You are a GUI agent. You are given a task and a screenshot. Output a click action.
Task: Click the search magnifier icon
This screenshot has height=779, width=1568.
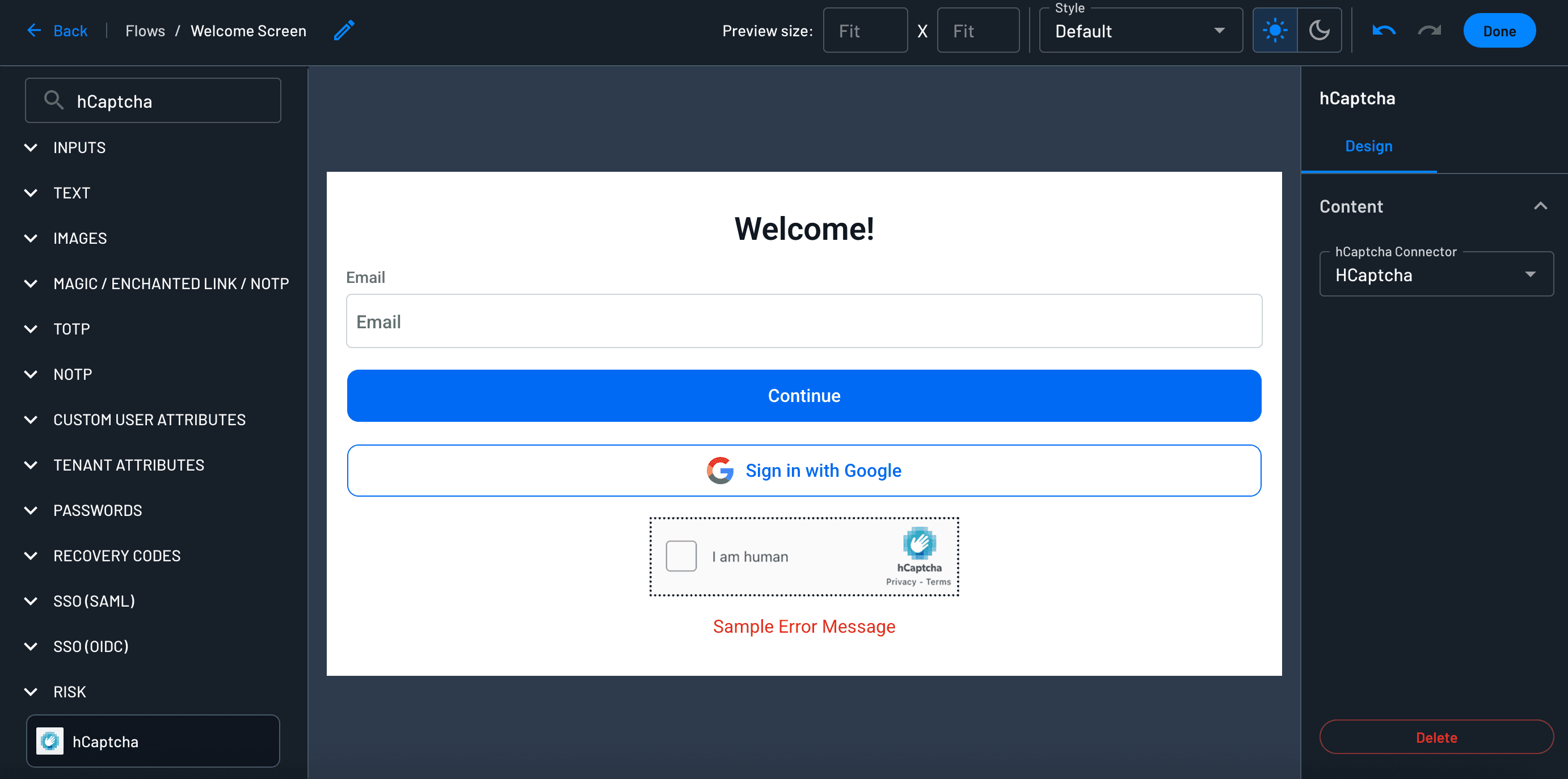[x=54, y=100]
